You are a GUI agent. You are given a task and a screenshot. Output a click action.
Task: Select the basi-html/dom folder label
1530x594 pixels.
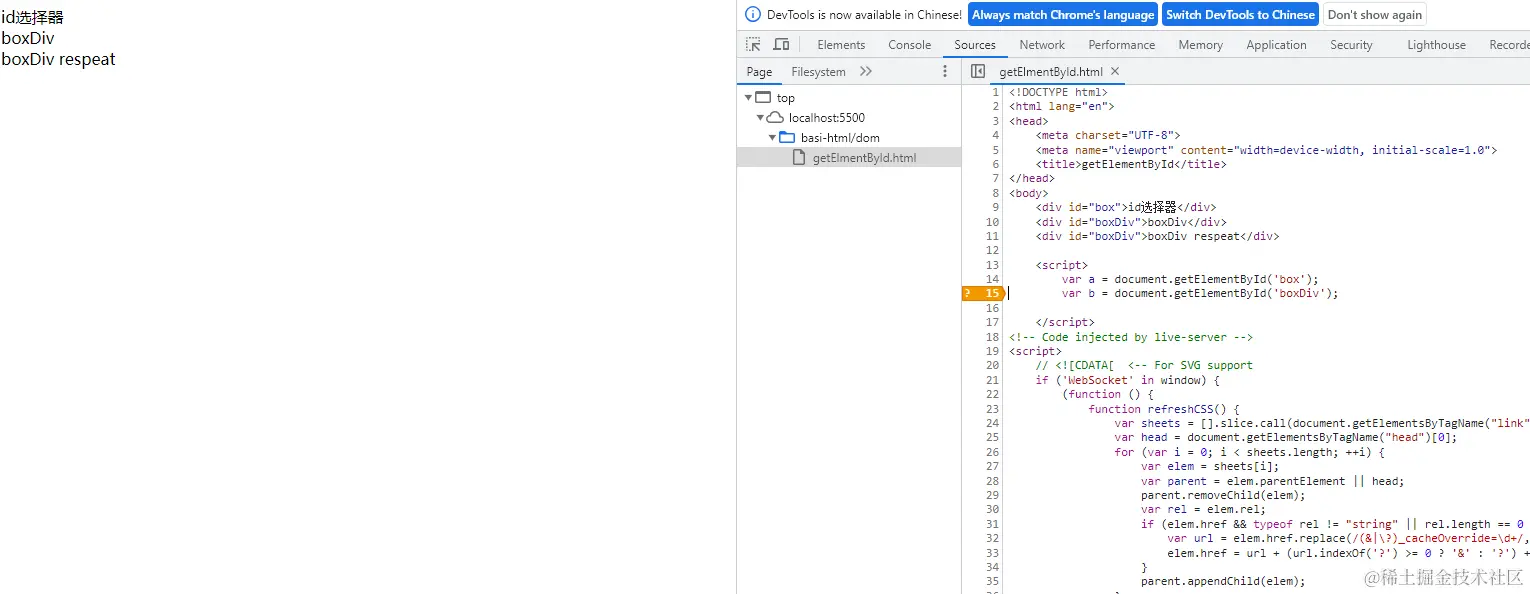click(x=840, y=138)
